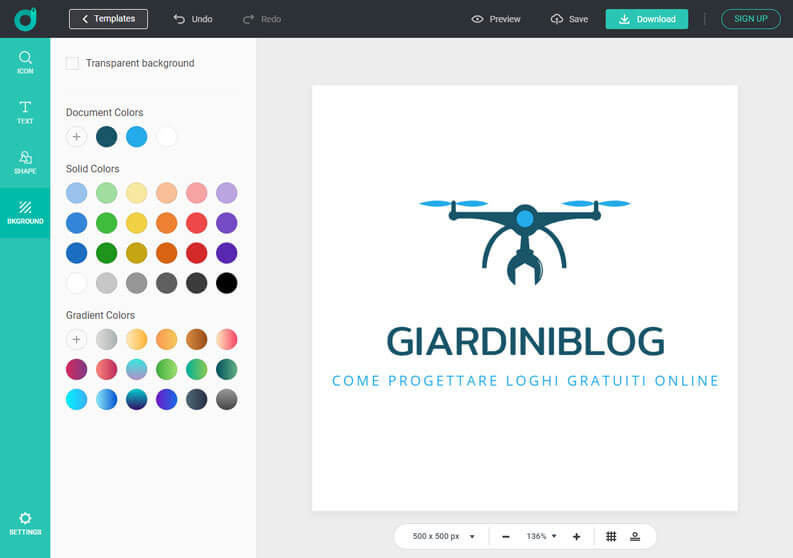Add a custom gradient color
Screen dimensions: 793x558
click(76, 339)
